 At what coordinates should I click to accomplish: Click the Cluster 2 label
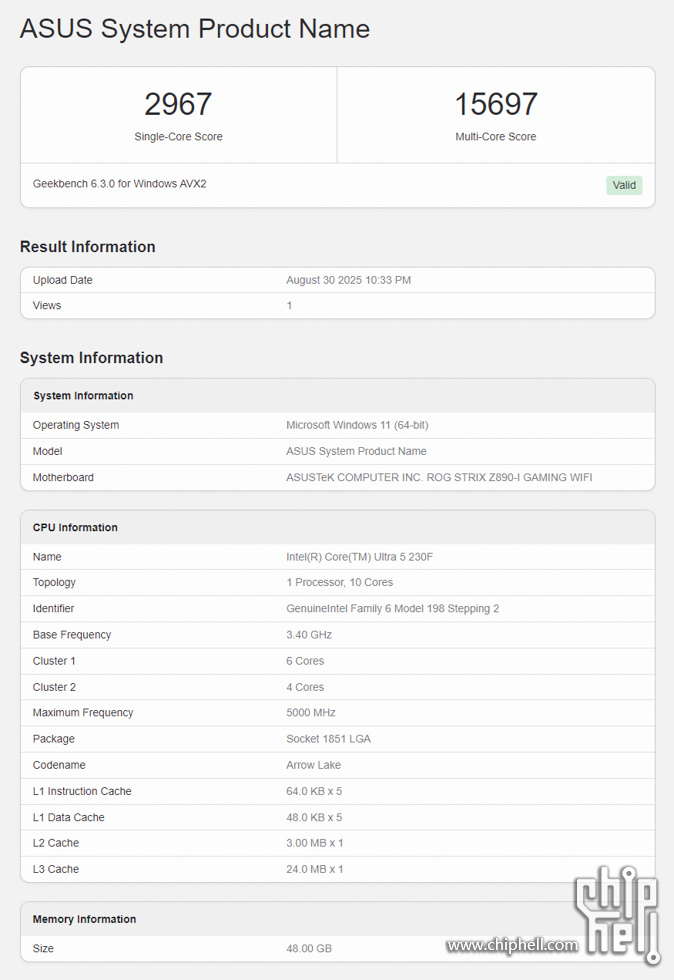[x=54, y=688]
